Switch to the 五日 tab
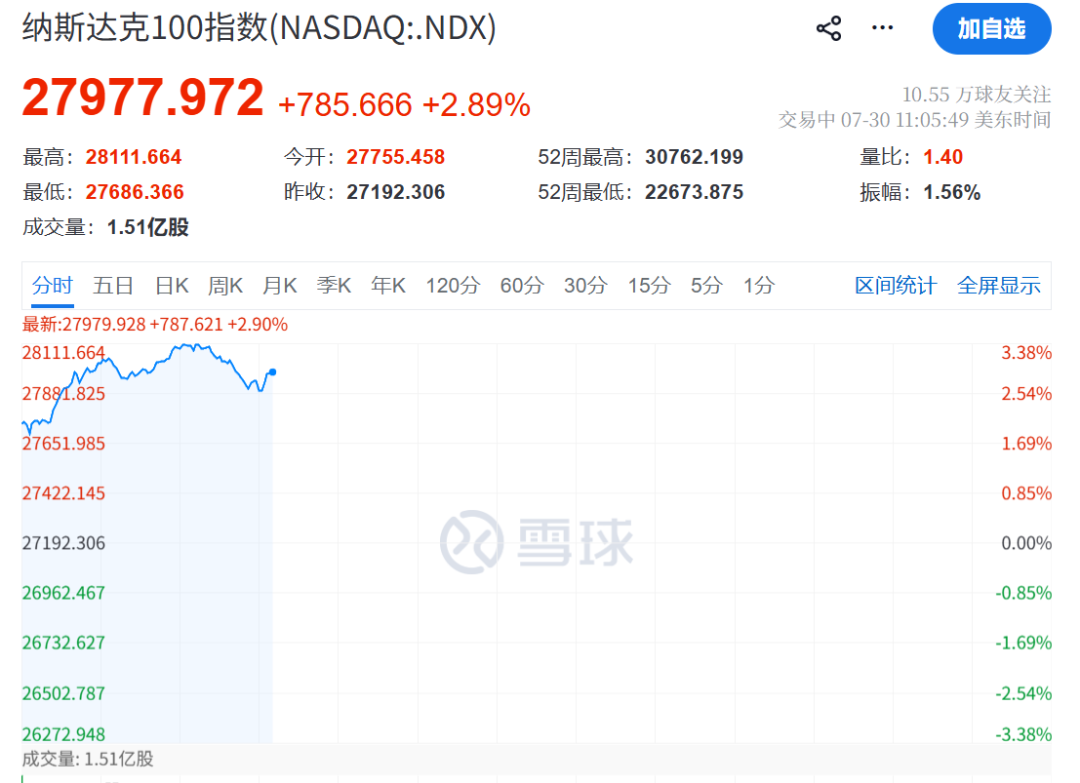 point(113,285)
